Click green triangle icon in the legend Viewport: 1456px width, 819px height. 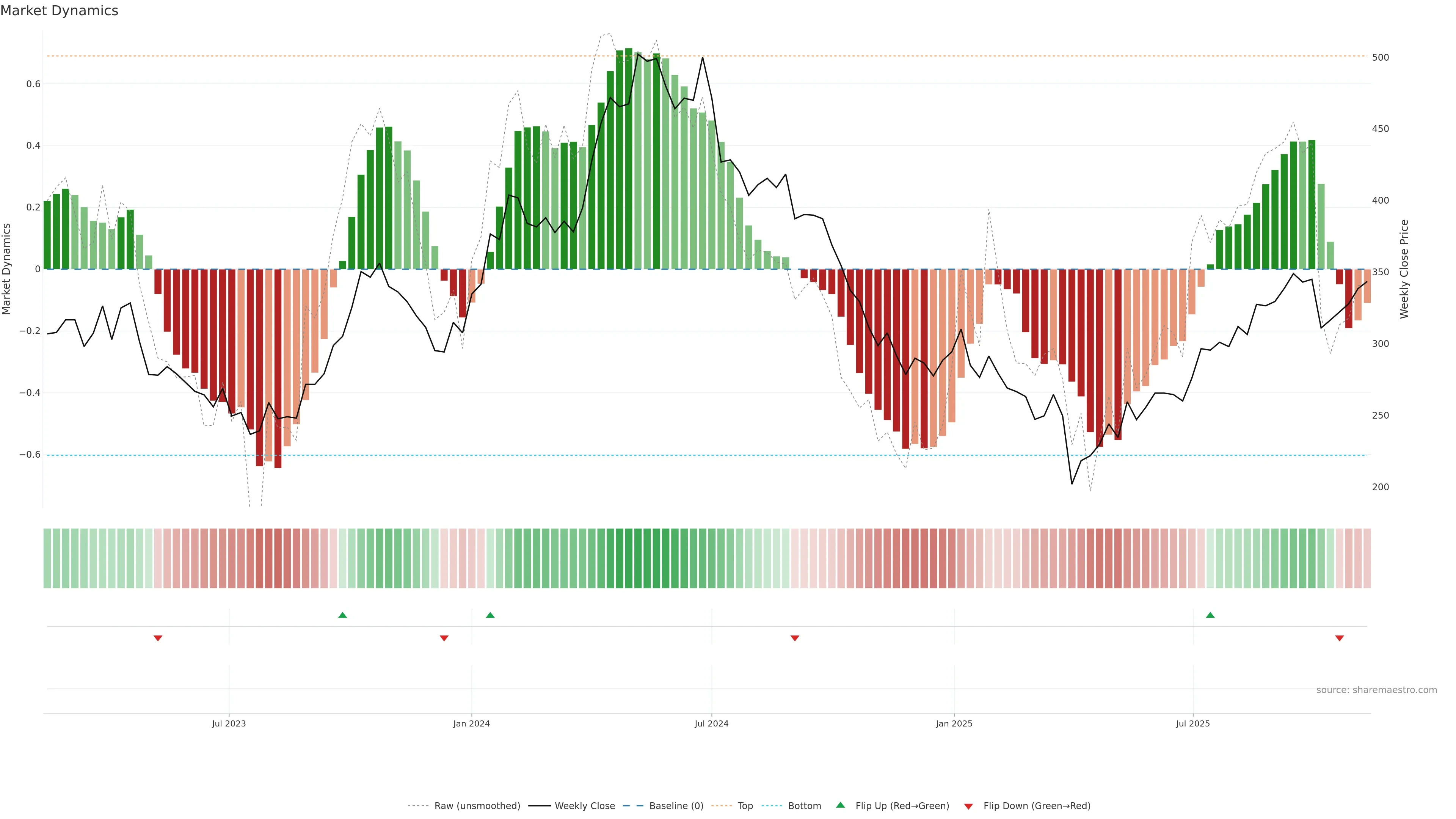[841, 805]
